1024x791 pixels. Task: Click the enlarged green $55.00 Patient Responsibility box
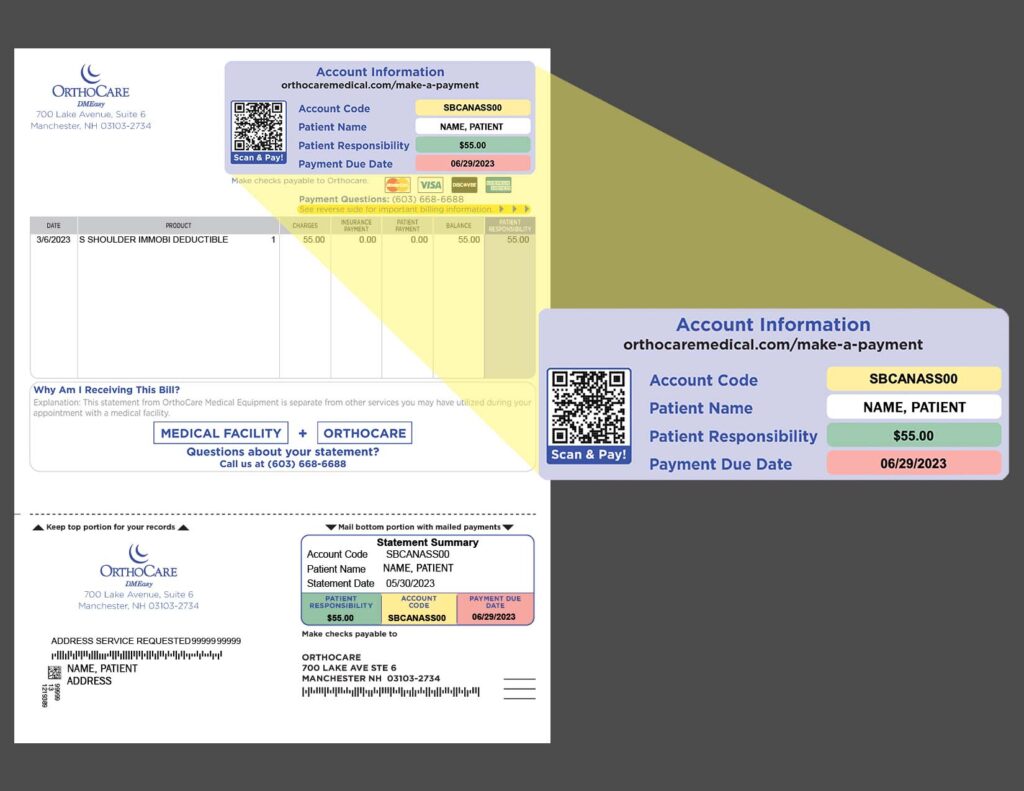click(x=913, y=435)
